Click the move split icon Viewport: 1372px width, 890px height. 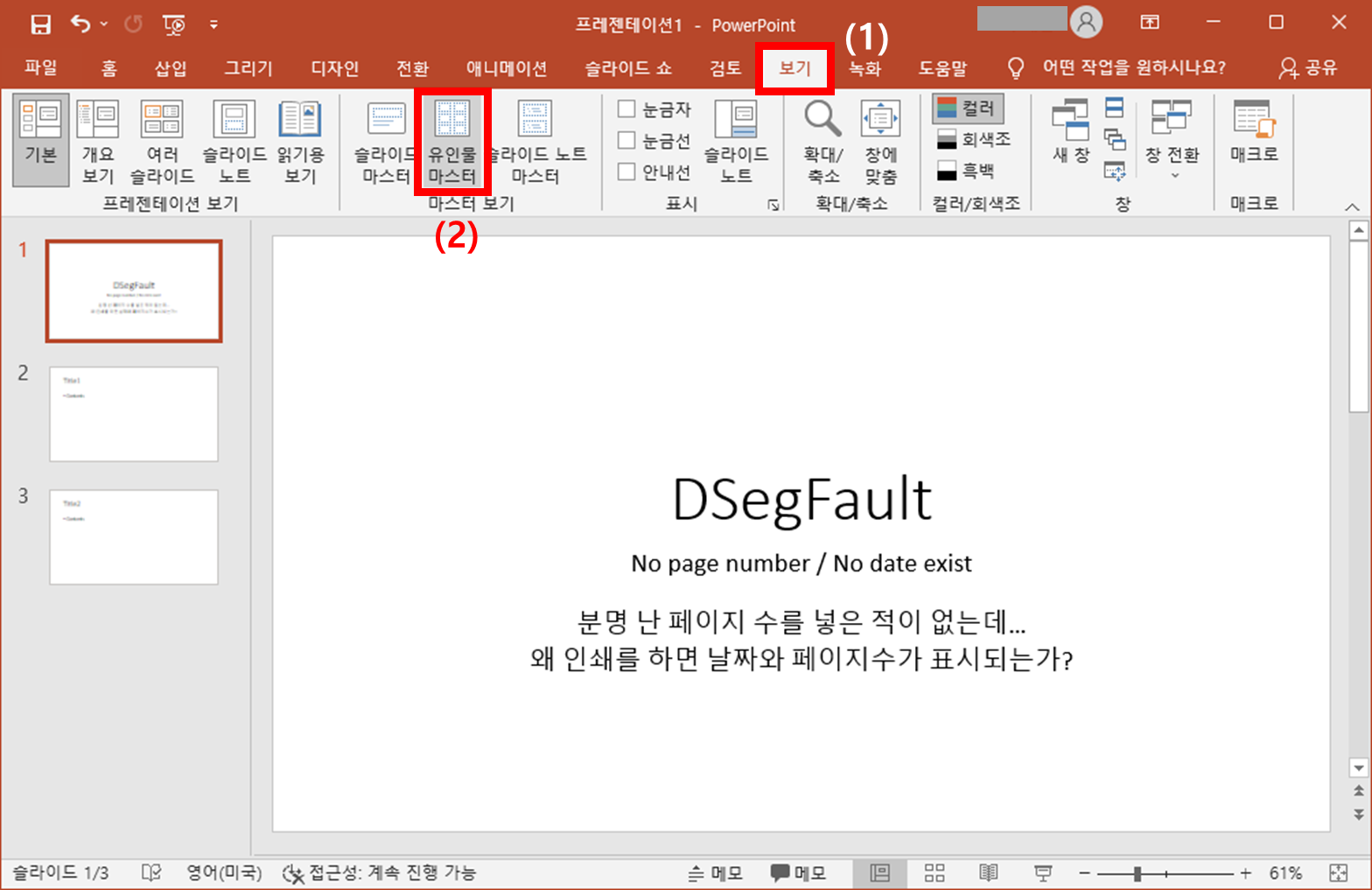(1114, 171)
